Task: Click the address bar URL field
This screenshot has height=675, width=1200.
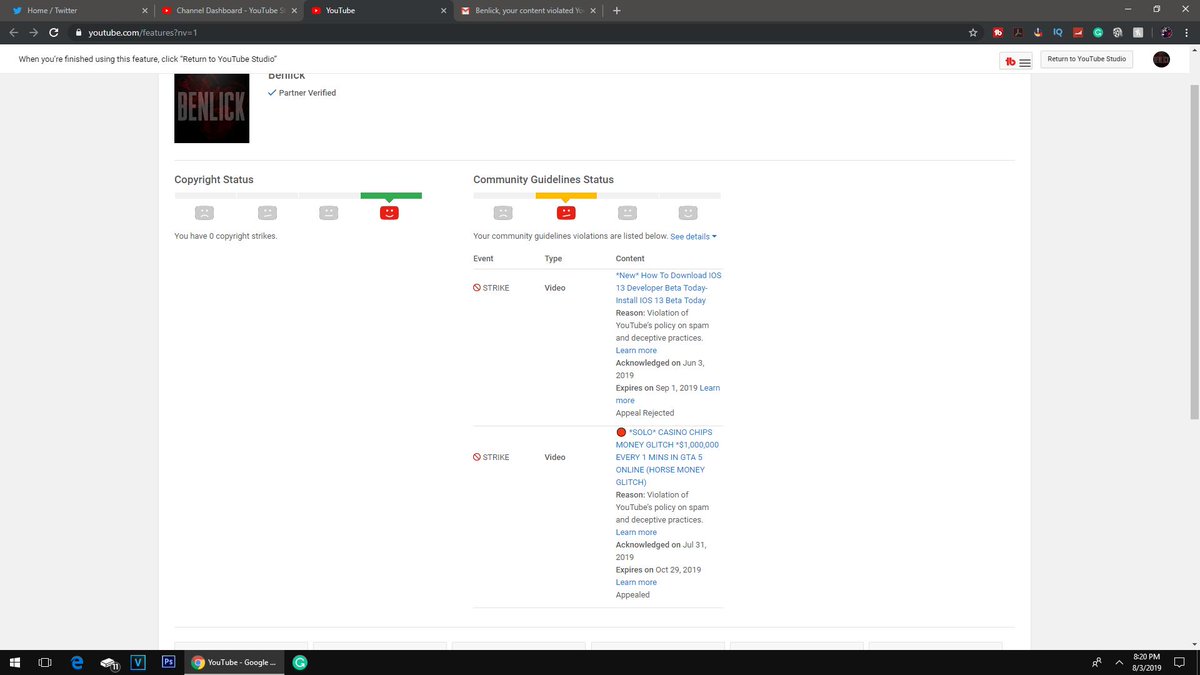Action: pos(520,33)
